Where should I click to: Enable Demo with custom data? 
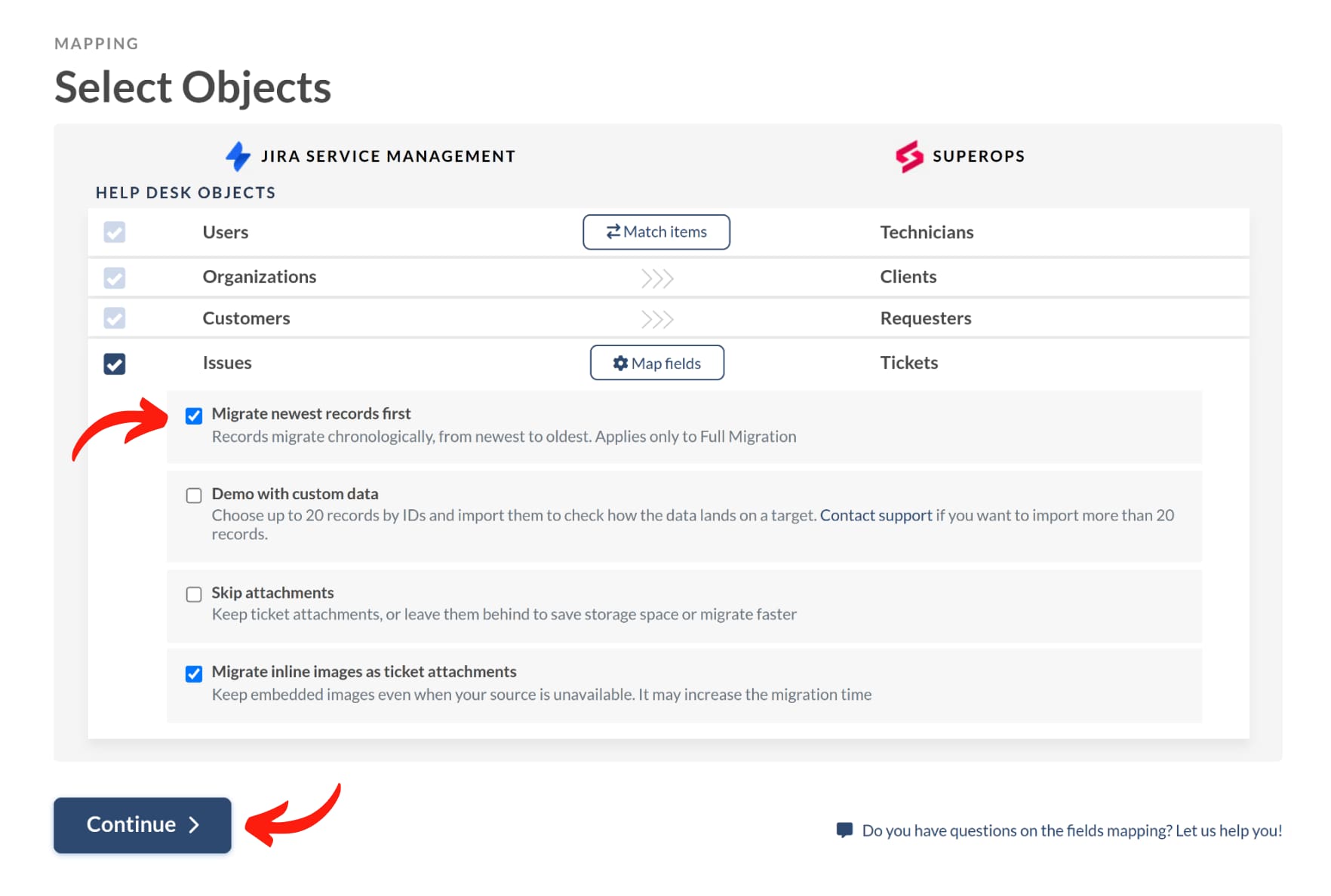point(194,496)
